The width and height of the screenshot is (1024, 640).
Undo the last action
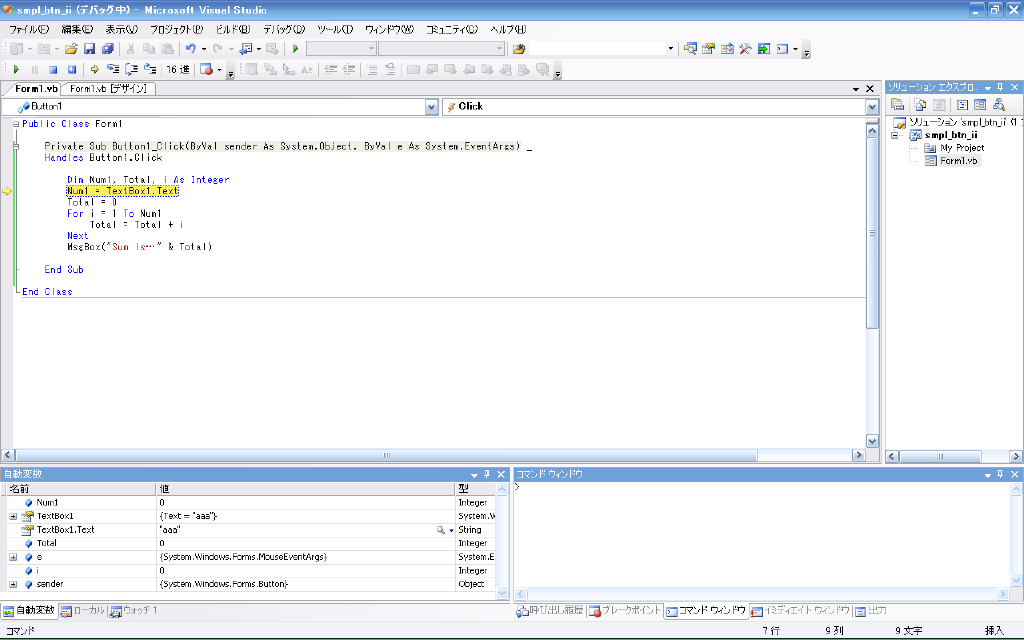191,49
